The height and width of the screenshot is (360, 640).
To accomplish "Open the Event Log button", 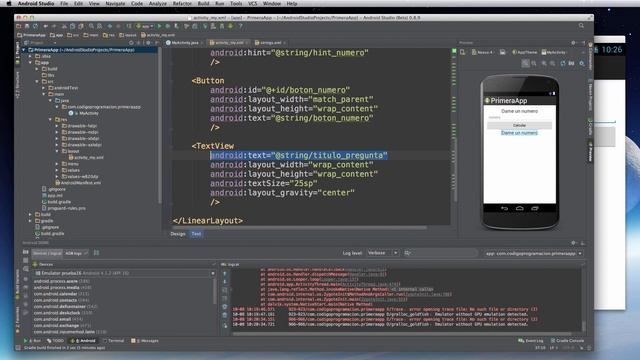I will pyautogui.click(x=531, y=340).
